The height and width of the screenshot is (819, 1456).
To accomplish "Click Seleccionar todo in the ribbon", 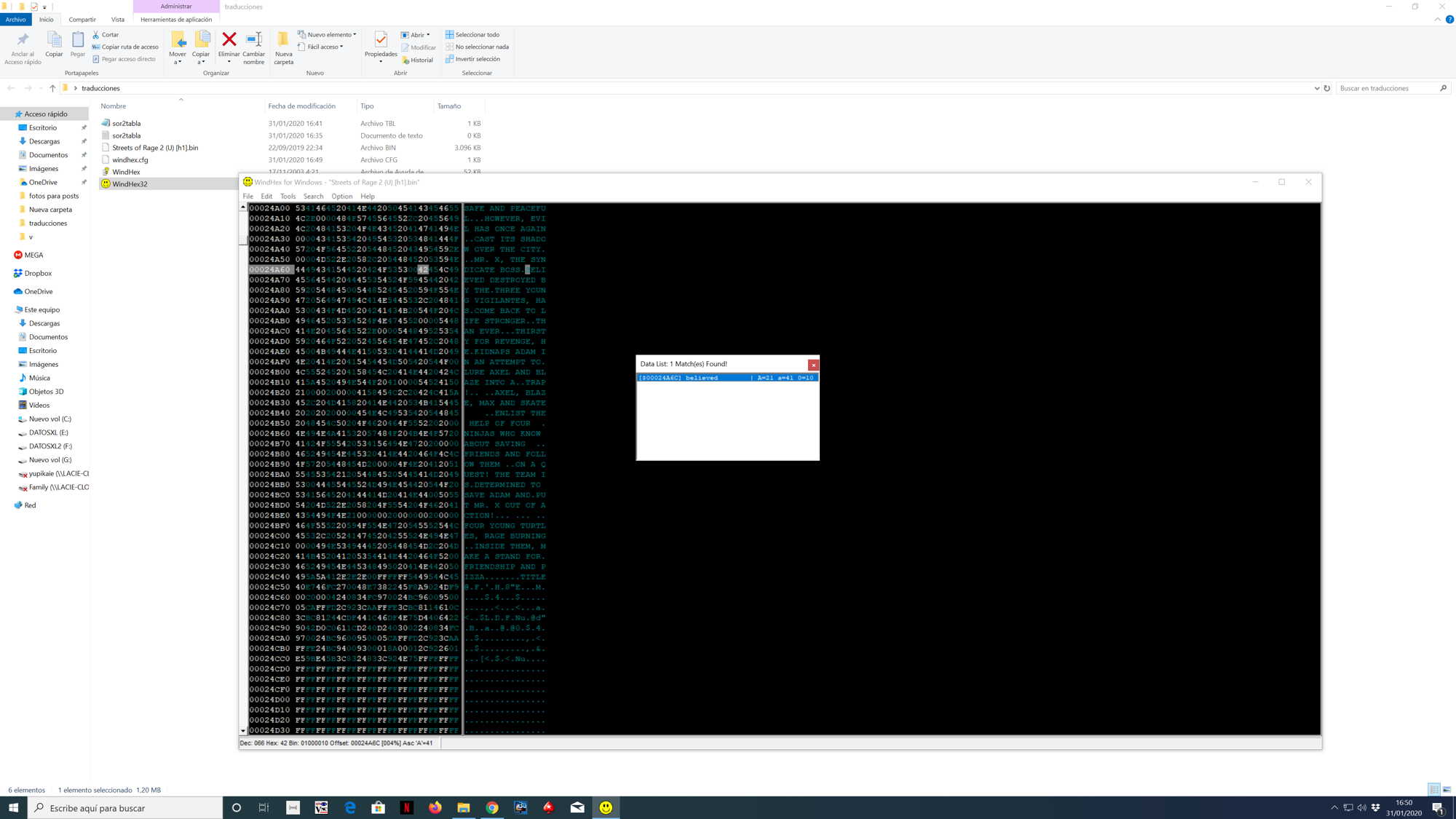I will click(474, 34).
